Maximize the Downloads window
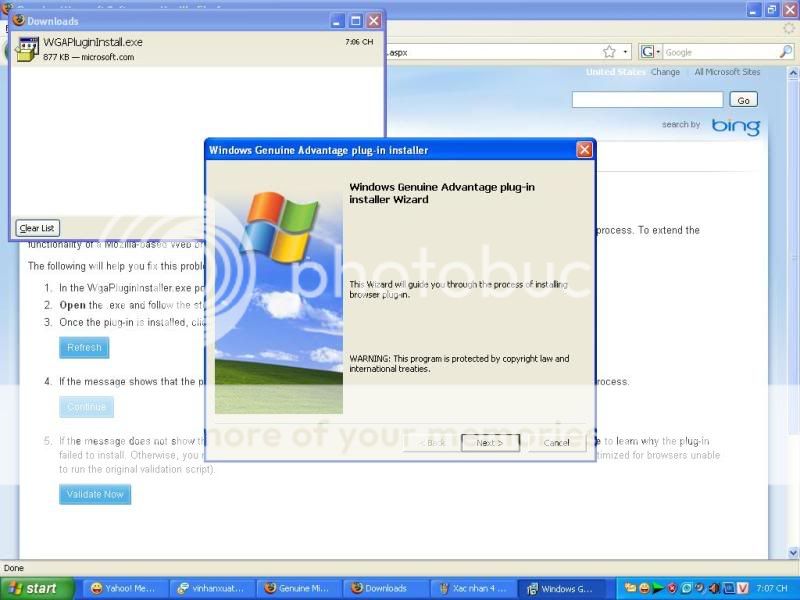800x600 pixels. pos(356,21)
